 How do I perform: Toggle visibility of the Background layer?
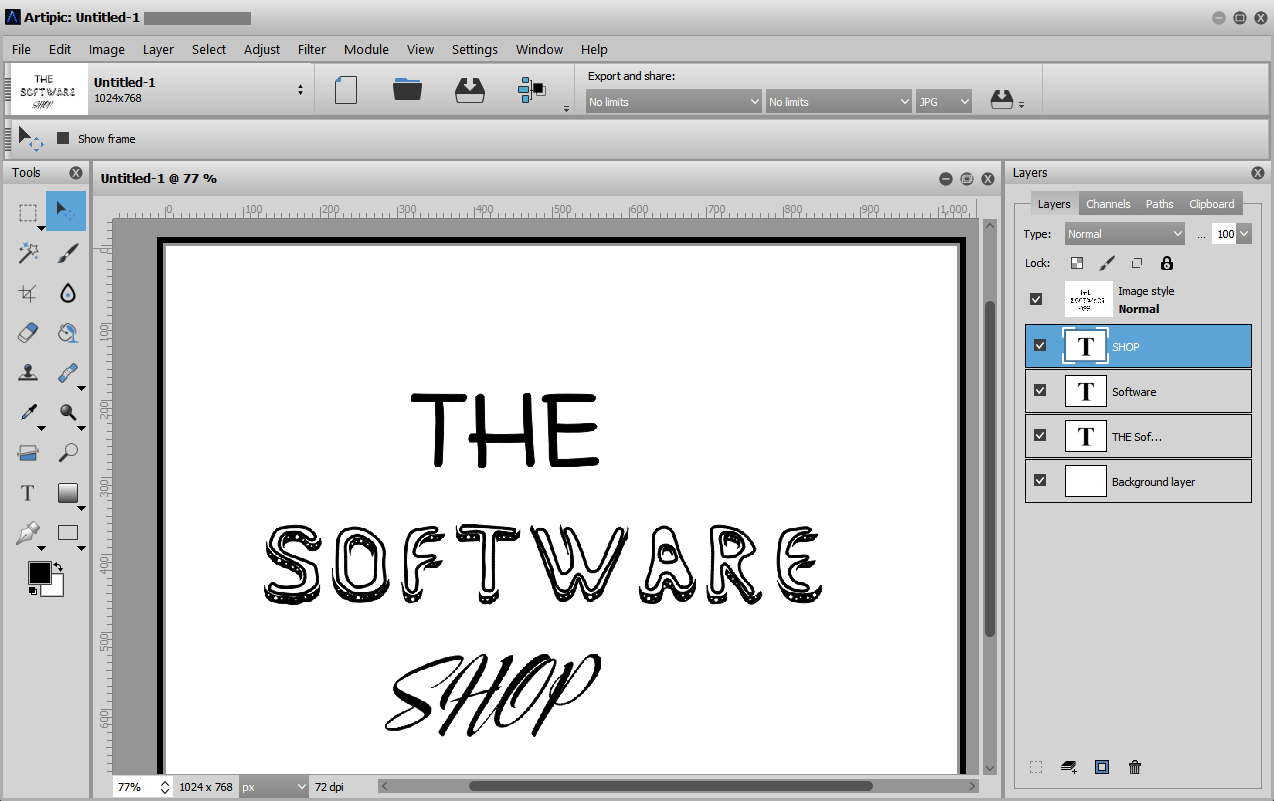[1040, 481]
